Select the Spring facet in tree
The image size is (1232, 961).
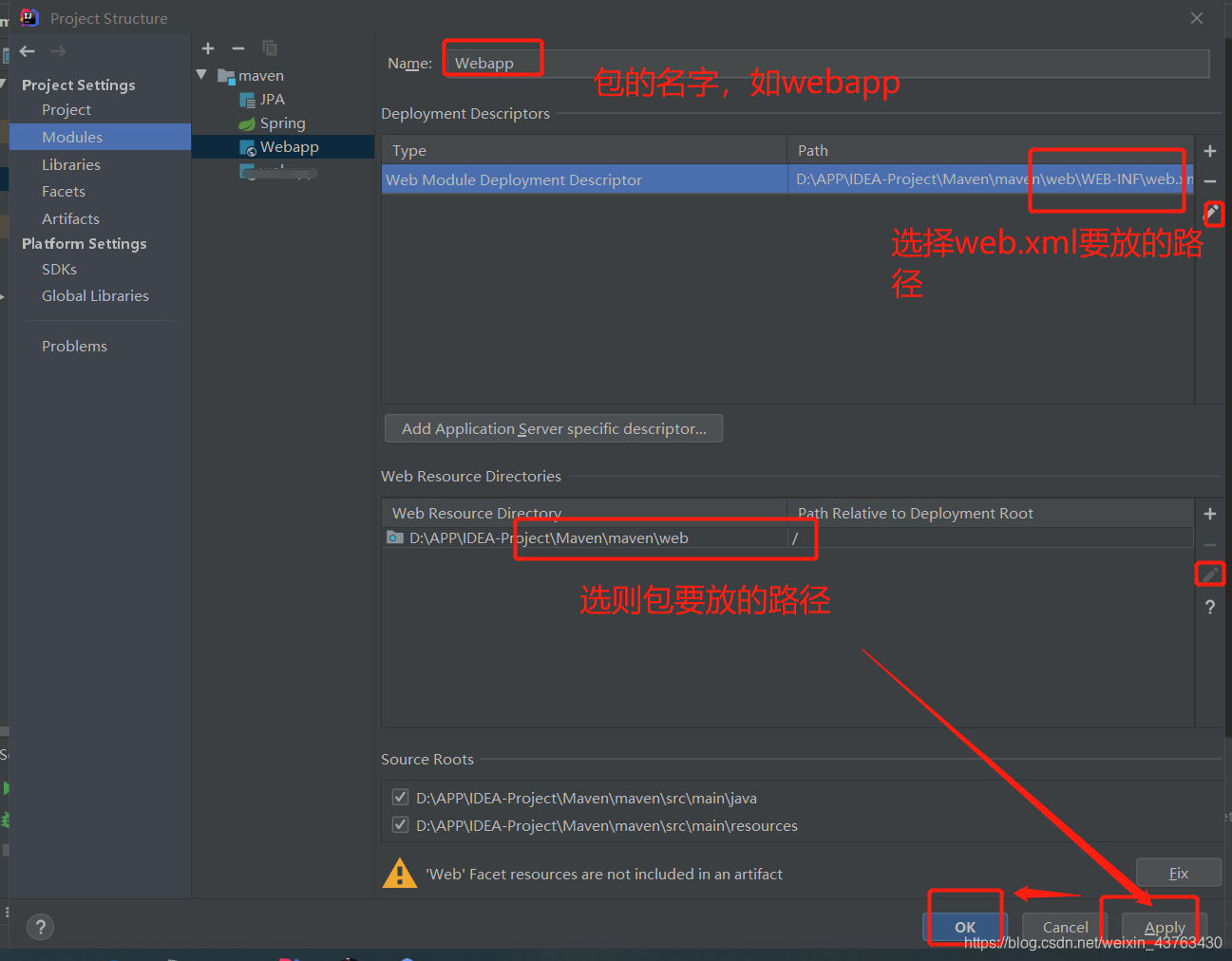(x=283, y=123)
